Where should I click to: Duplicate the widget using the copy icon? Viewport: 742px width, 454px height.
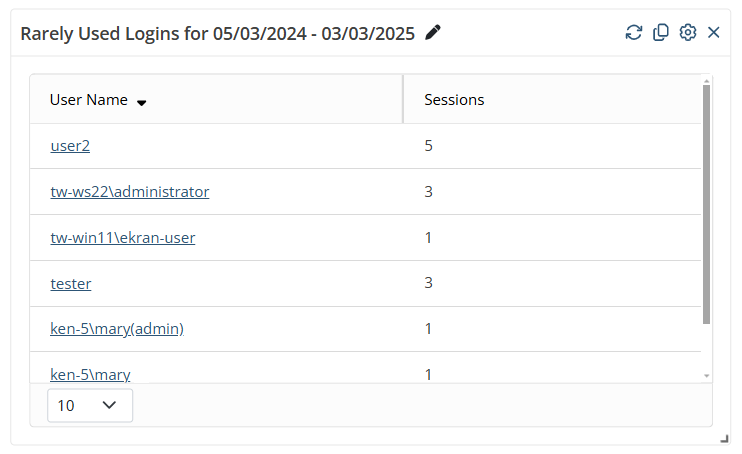point(660,32)
